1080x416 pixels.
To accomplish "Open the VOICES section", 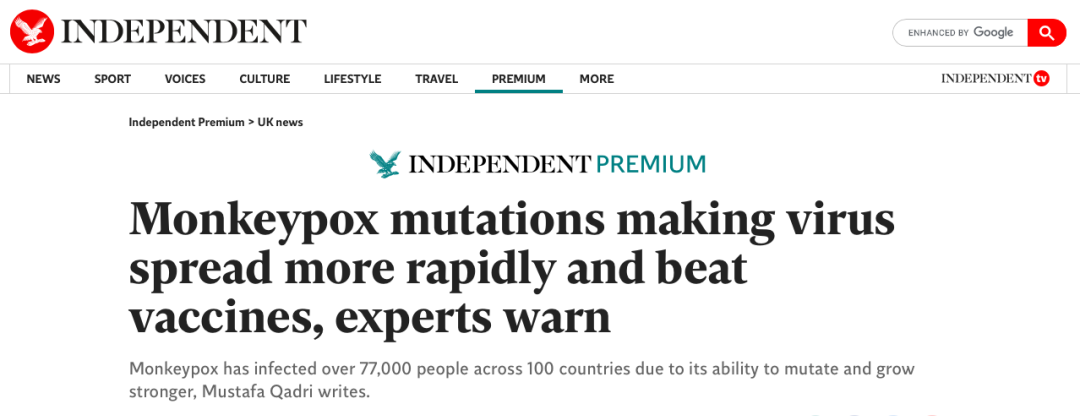I will point(185,79).
